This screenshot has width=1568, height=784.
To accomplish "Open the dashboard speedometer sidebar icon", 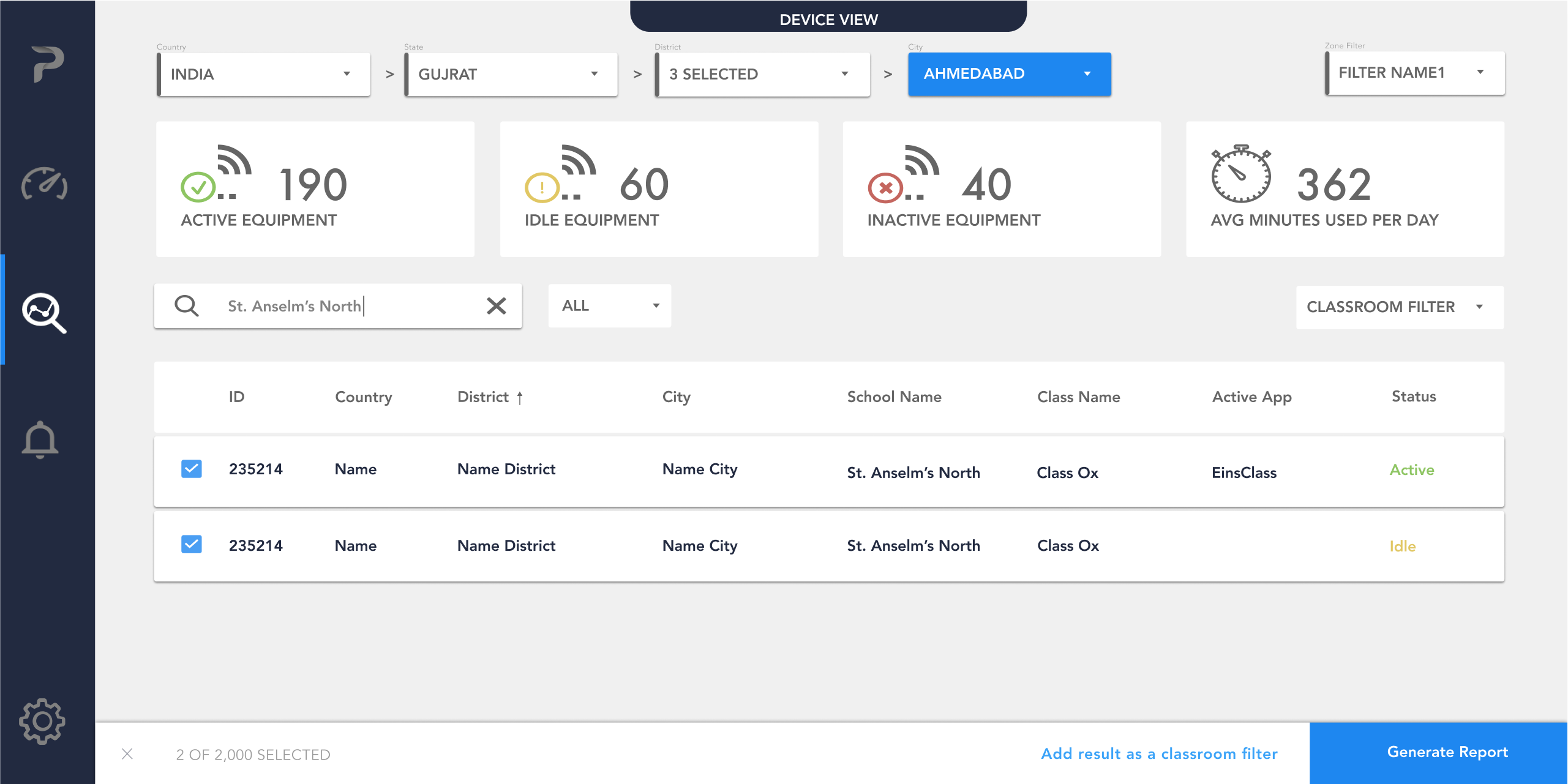I will tap(44, 184).
